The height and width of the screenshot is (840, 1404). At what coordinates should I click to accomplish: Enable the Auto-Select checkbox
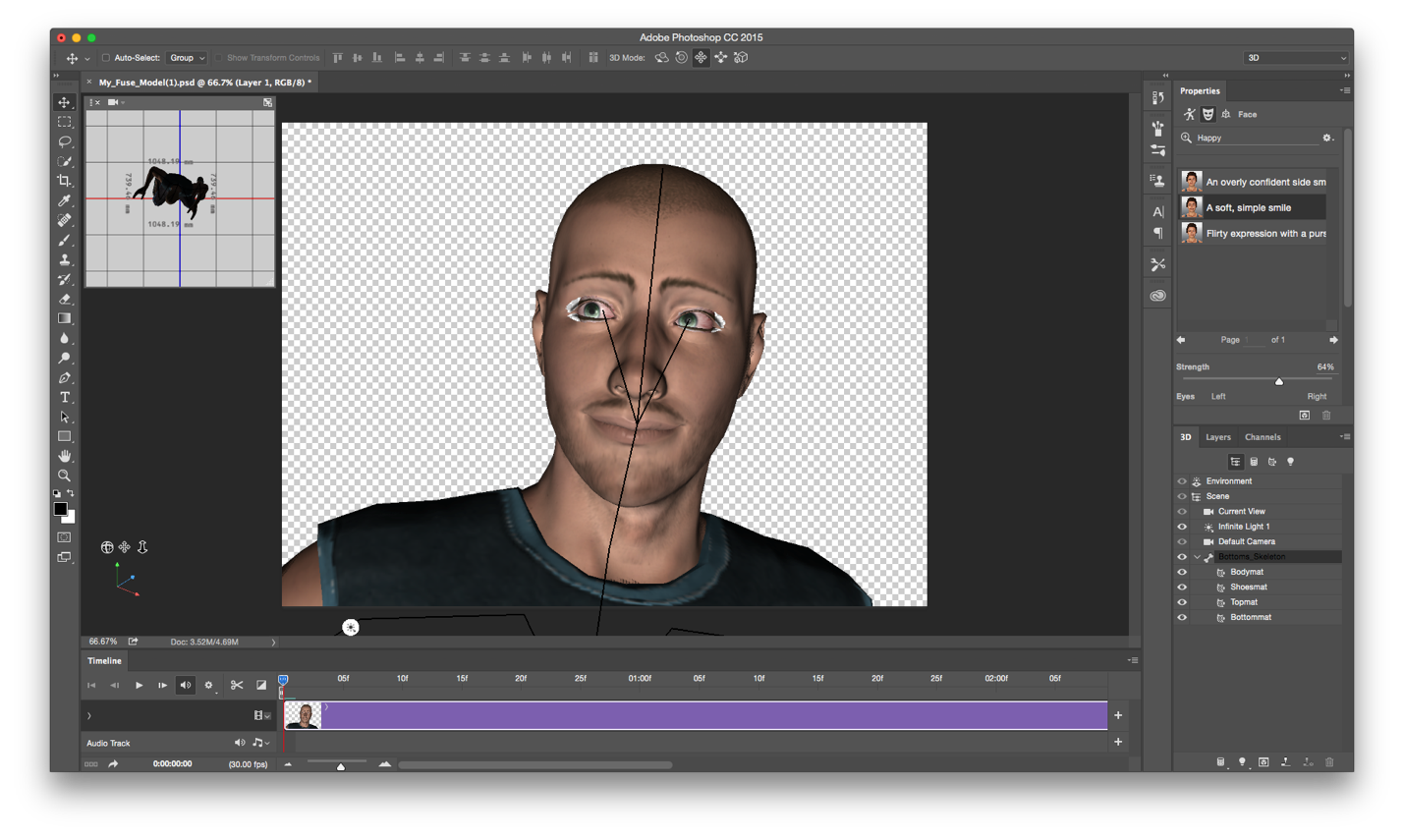point(105,57)
